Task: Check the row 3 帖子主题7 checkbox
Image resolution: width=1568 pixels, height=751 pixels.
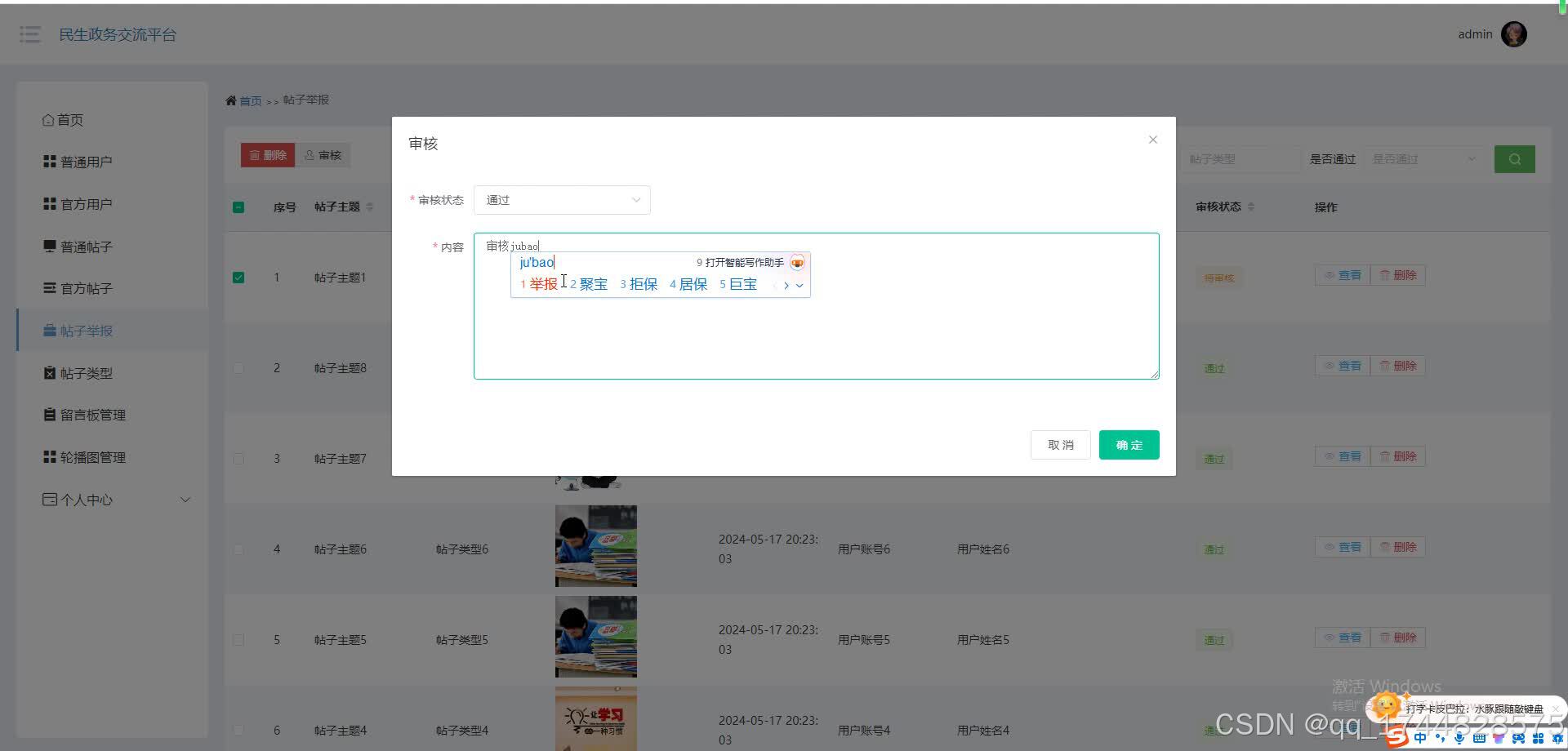Action: [x=238, y=459]
